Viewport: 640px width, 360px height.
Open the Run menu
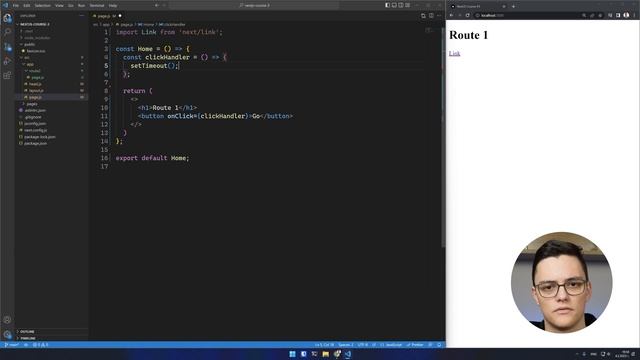pos(81,6)
